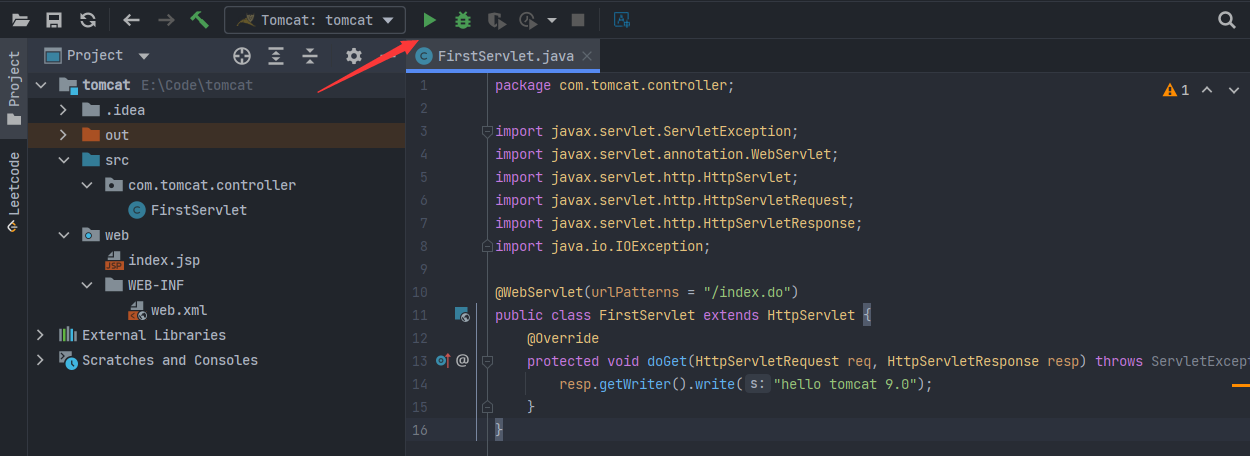Screen dimensions: 1250x456
Task: Click the warning count indicator
Action: point(1176,90)
